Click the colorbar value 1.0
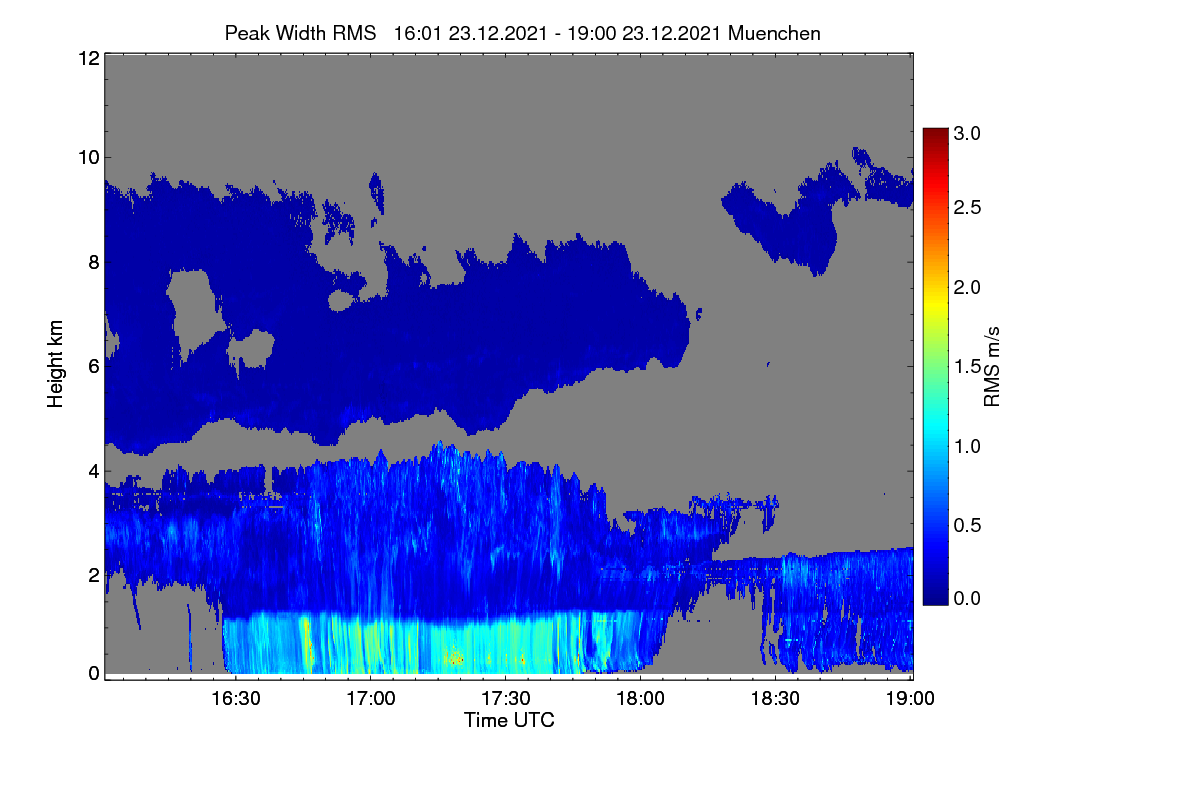The height and width of the screenshot is (800, 1200). click(967, 446)
